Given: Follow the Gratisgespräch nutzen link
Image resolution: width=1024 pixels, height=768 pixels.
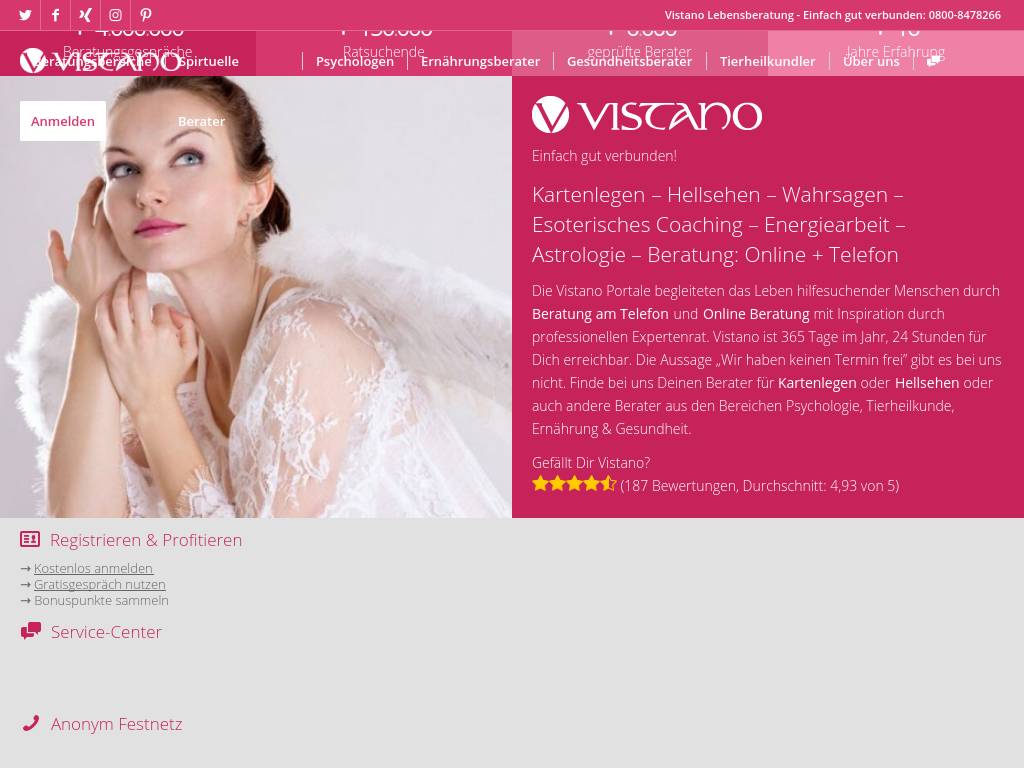Looking at the screenshot, I should (100, 584).
